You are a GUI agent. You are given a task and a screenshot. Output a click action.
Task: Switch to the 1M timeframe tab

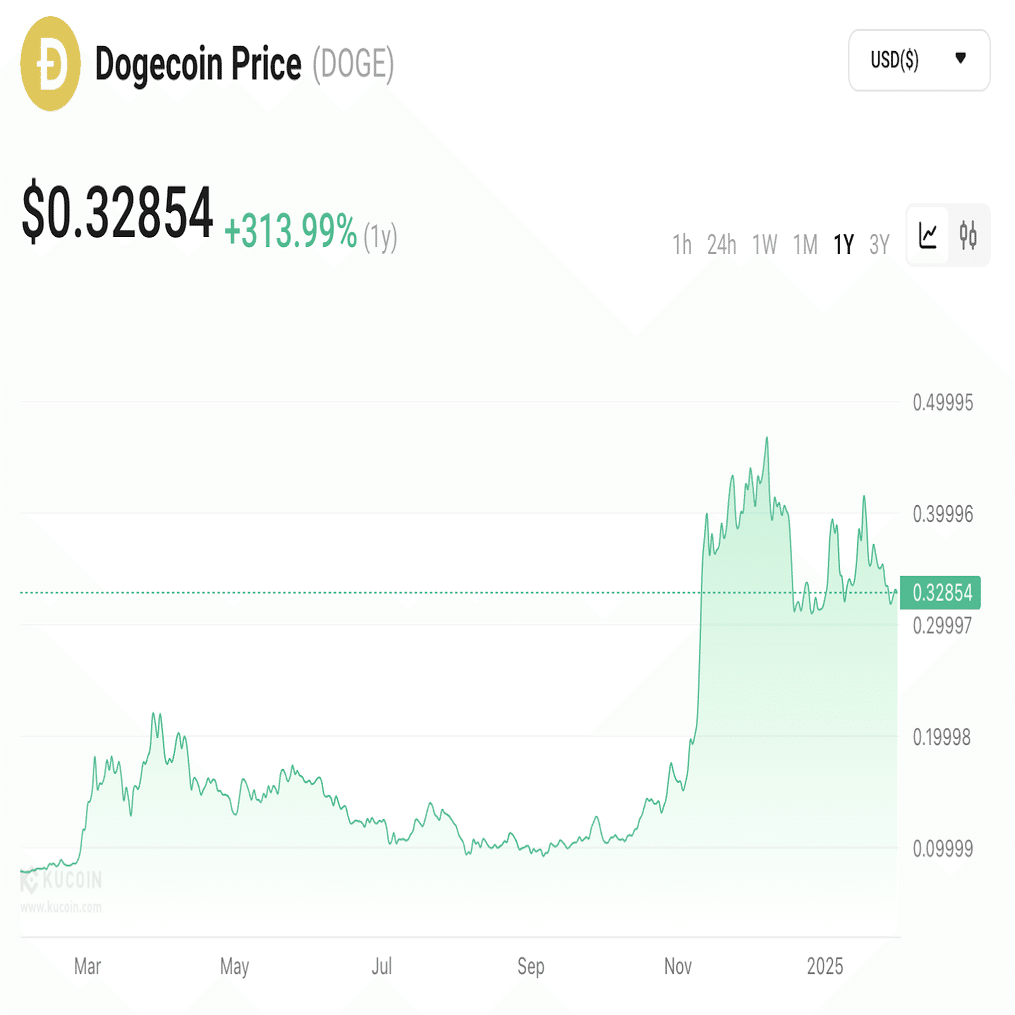[804, 244]
